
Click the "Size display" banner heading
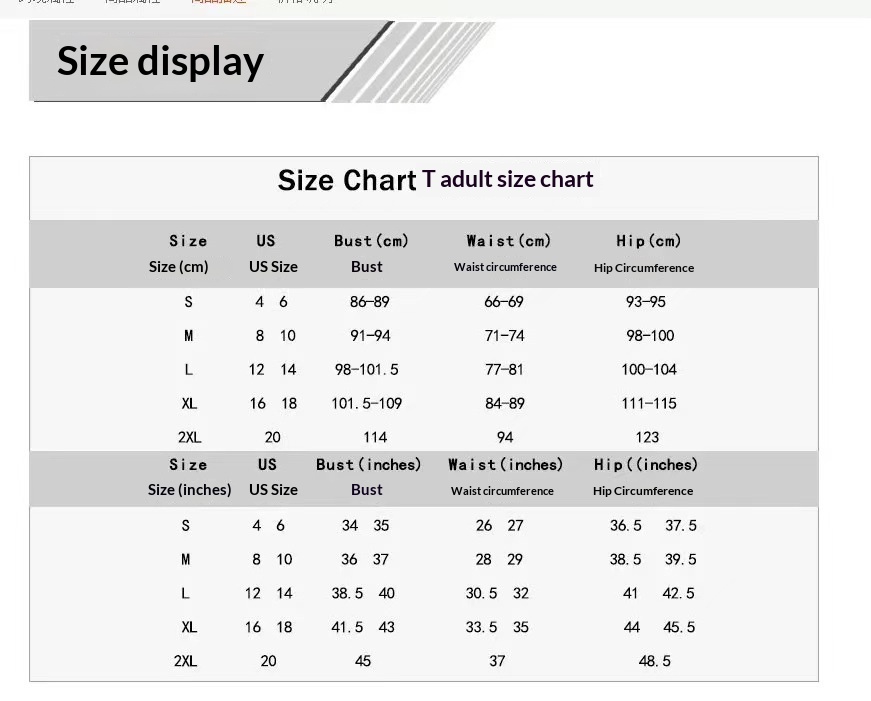point(160,61)
